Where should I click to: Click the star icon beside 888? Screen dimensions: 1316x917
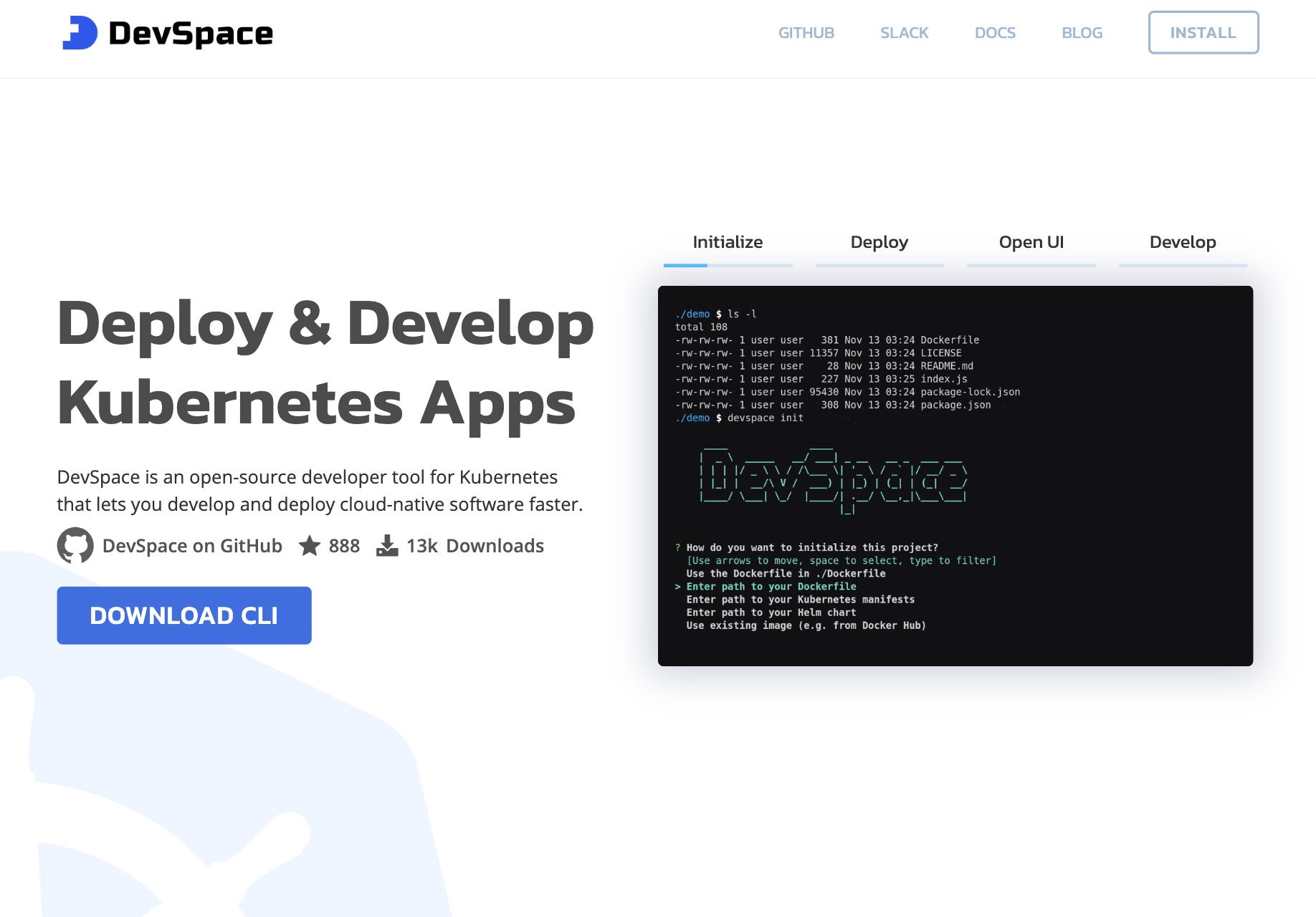pos(310,546)
